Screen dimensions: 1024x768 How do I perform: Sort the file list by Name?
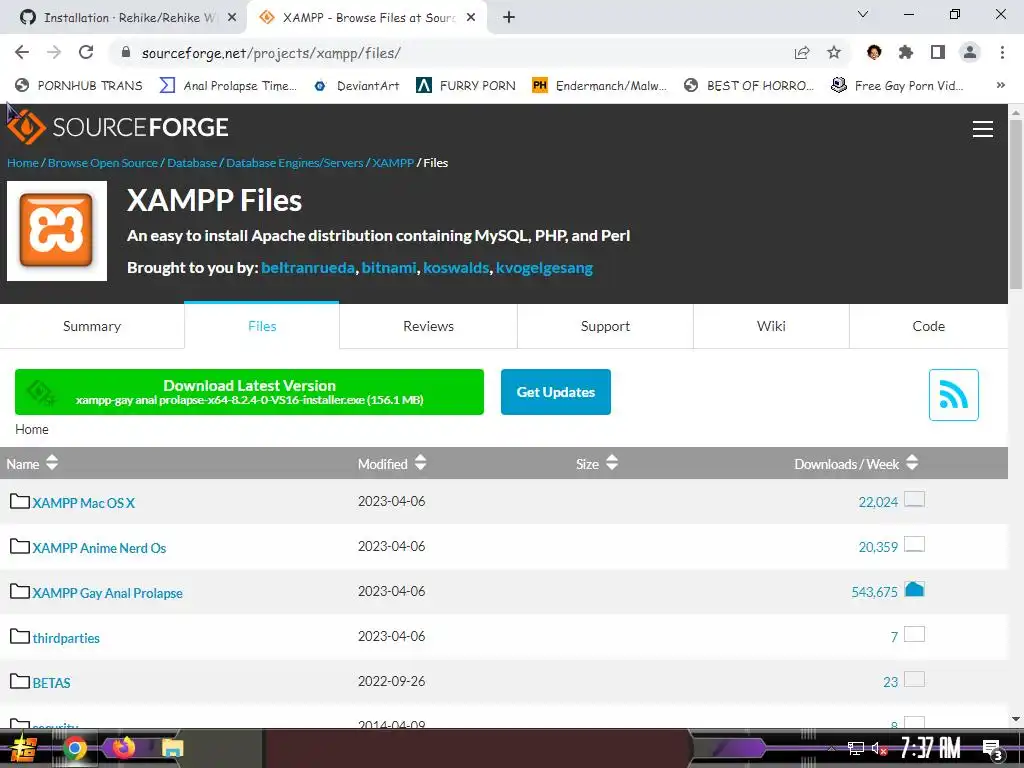[x=32, y=463]
